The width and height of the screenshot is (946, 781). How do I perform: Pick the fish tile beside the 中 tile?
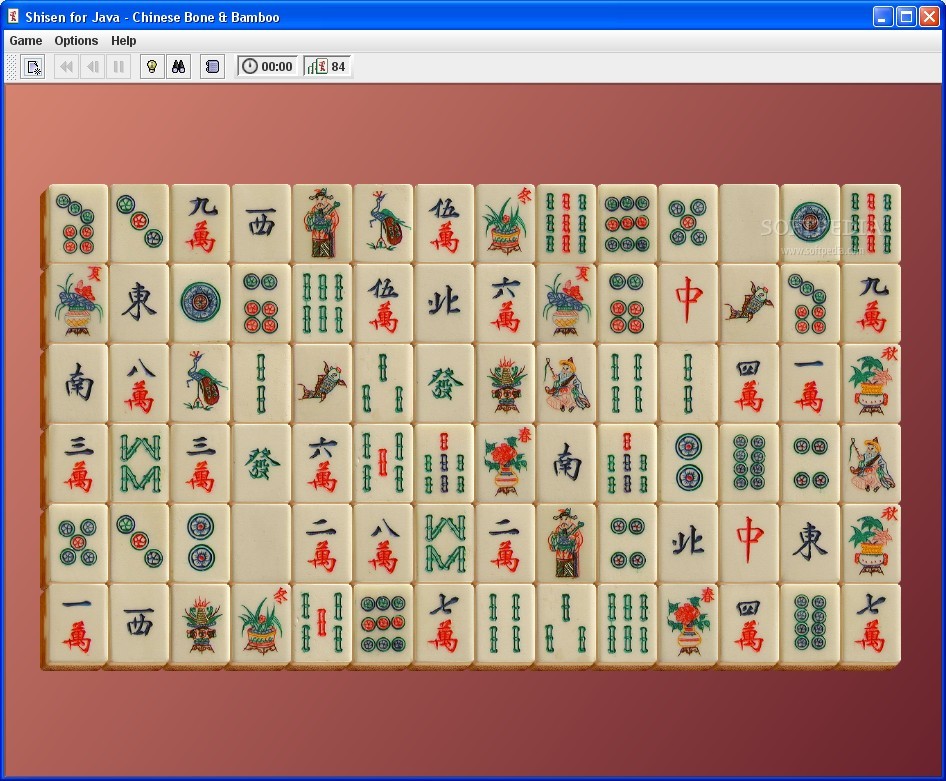pyautogui.click(x=749, y=303)
